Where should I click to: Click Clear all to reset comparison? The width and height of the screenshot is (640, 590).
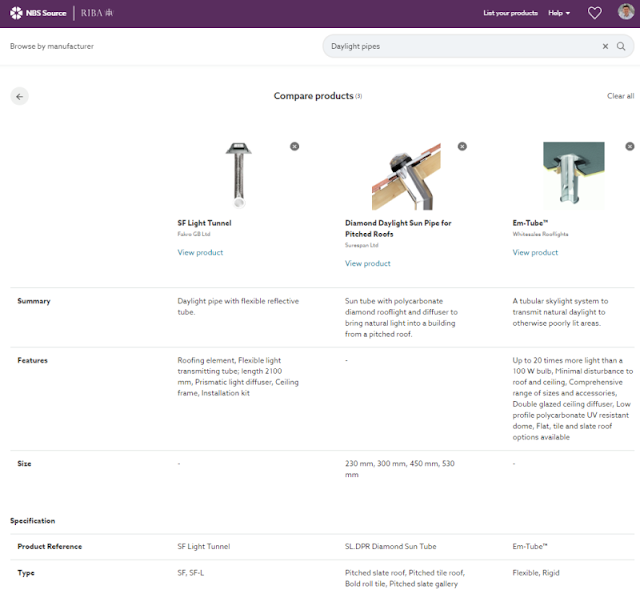coord(620,96)
